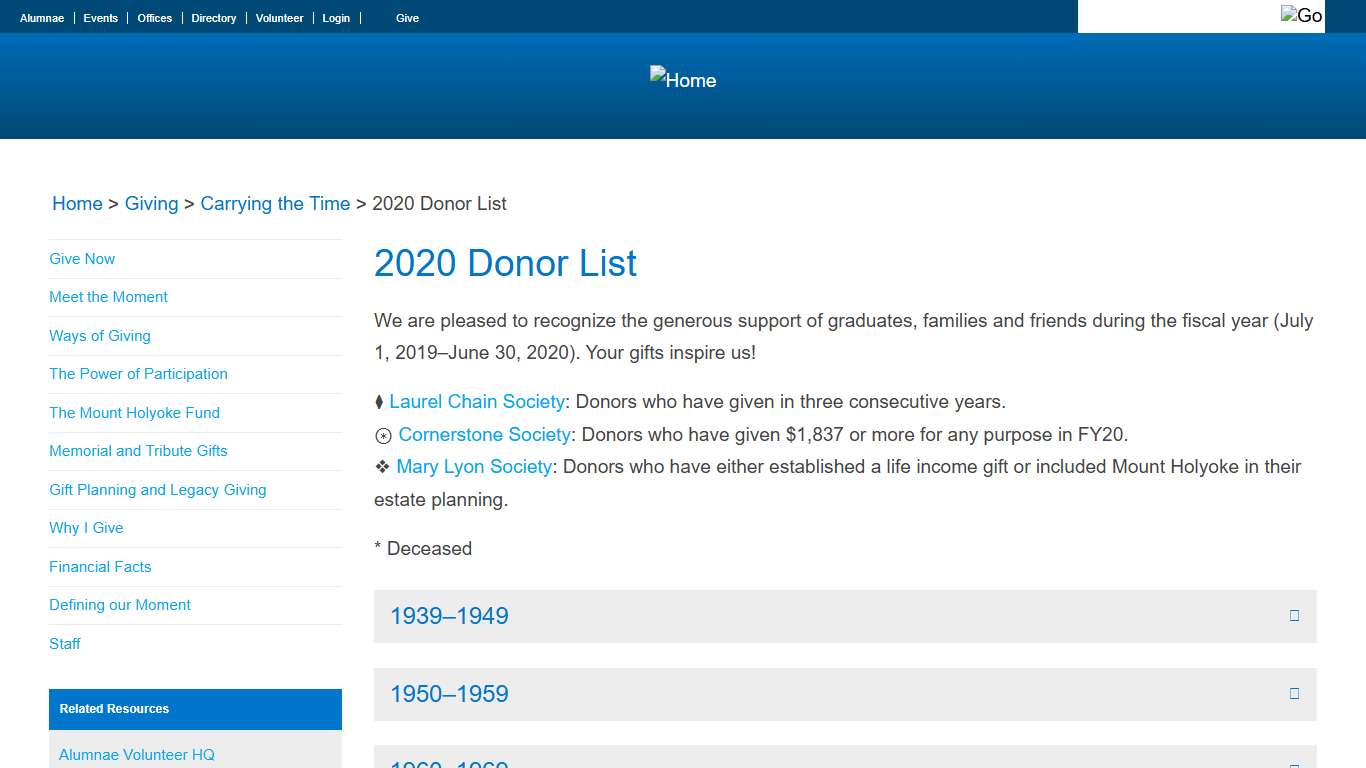Click Give Now in the sidebar
The image size is (1366, 768).
81,258
